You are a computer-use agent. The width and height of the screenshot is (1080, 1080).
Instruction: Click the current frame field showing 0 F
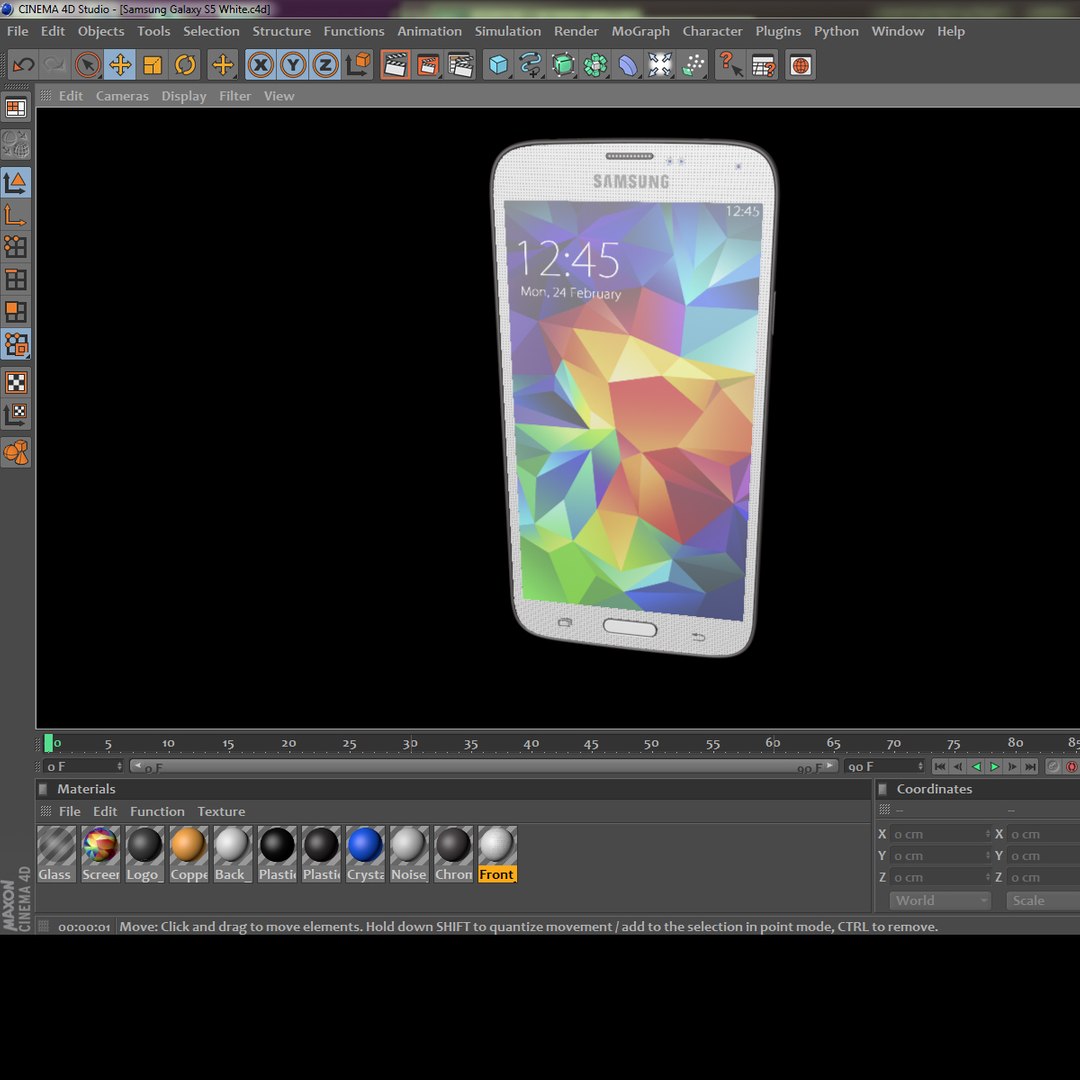pos(83,767)
